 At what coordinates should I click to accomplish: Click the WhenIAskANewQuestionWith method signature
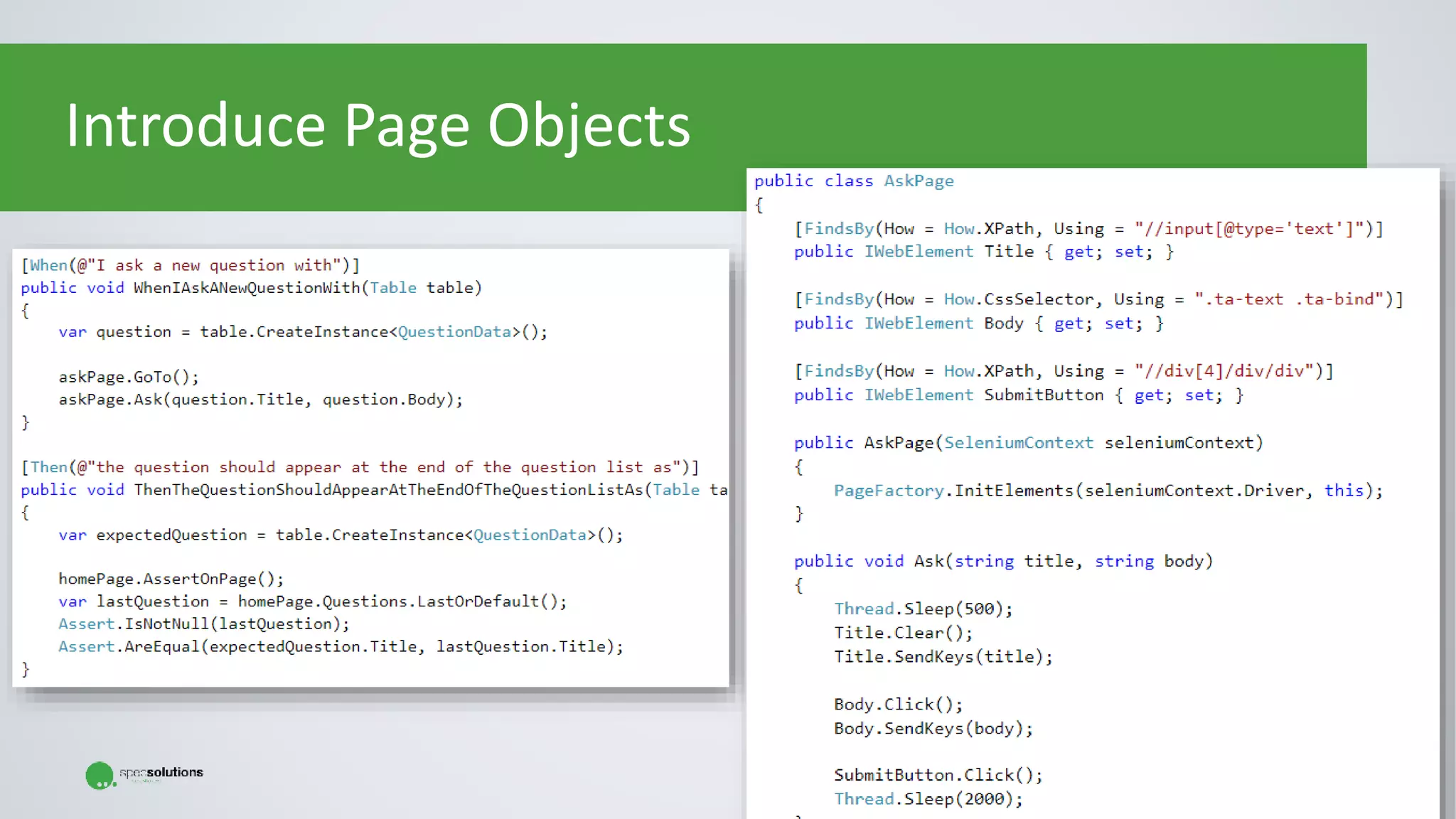[252, 288]
